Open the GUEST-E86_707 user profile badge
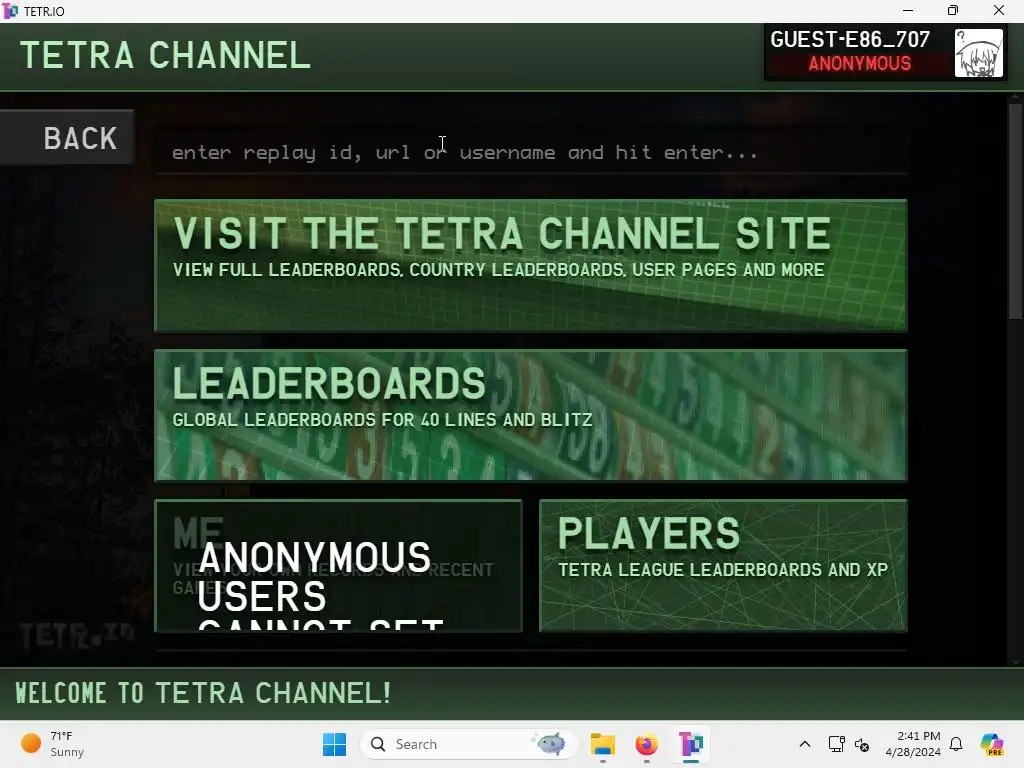Screen dimensions: 1024x768 tap(885, 52)
